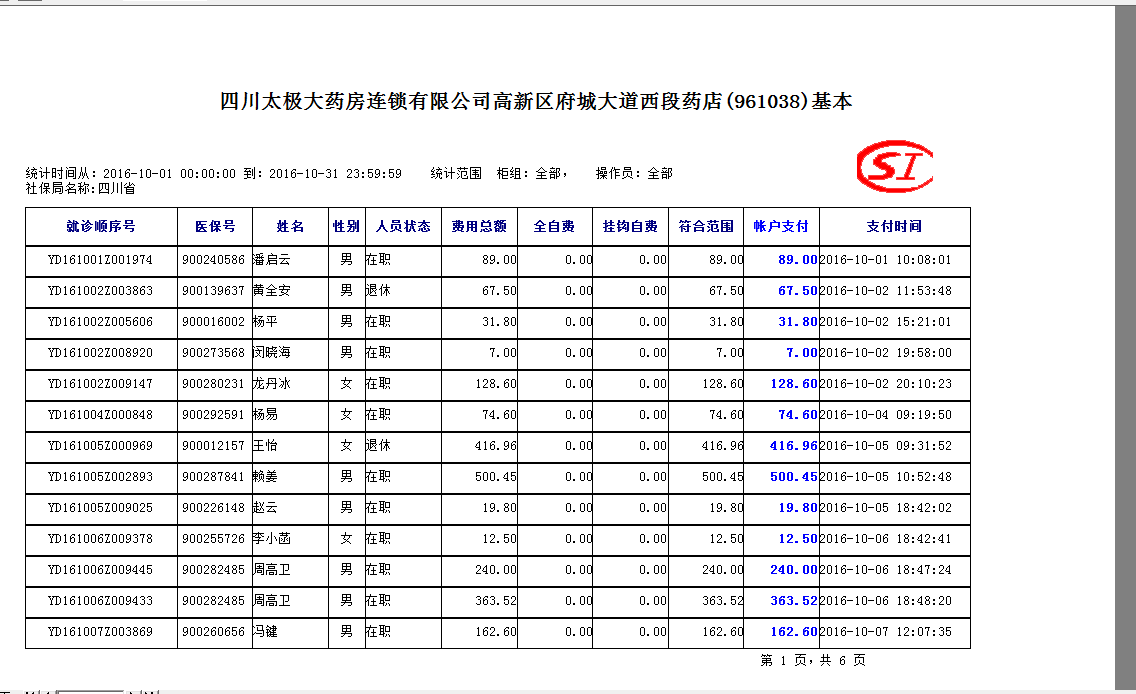Click the 性别 column header
The width and height of the screenshot is (1136, 694).
(x=346, y=227)
